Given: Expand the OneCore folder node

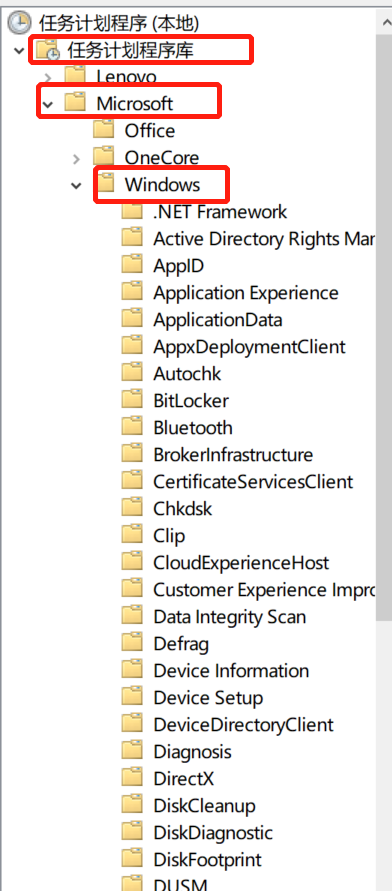Looking at the screenshot, I should coord(77,159).
